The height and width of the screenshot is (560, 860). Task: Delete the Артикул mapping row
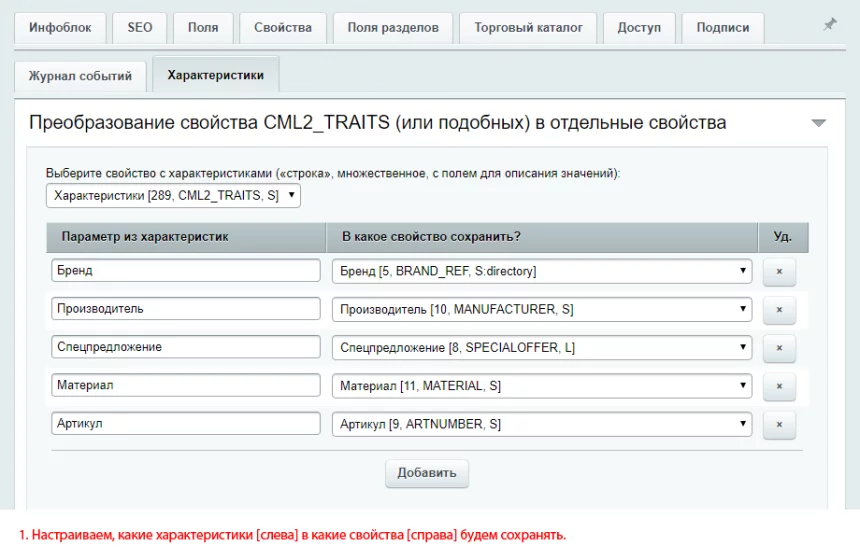point(779,424)
